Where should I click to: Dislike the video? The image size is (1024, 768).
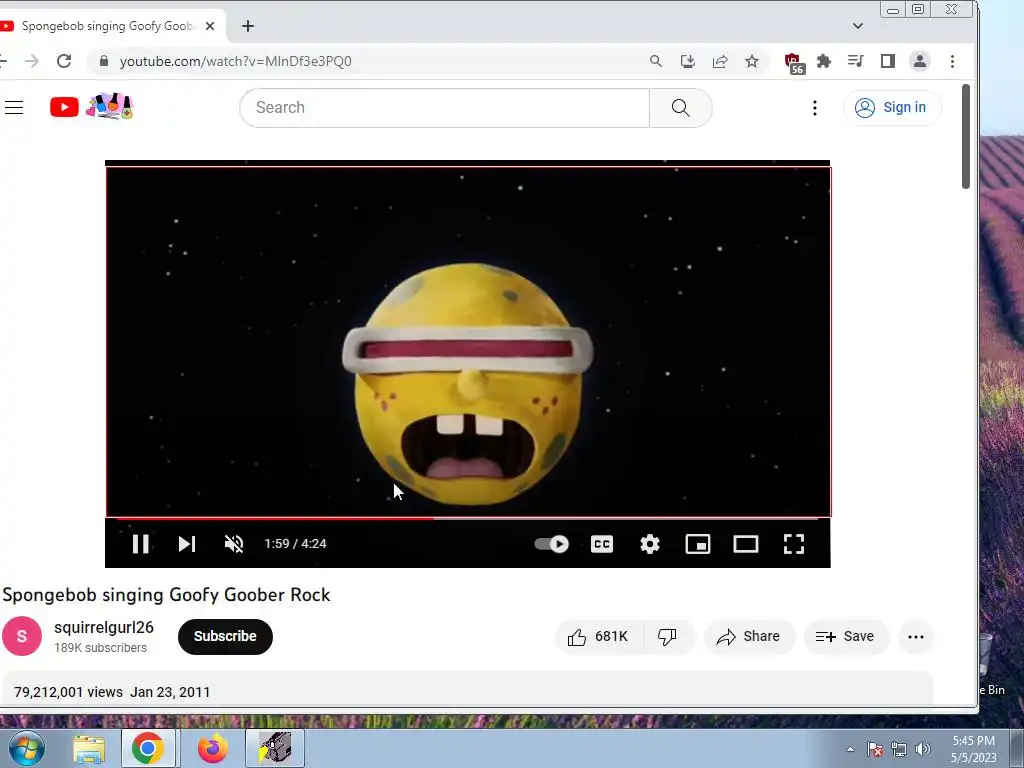pyautogui.click(x=668, y=637)
